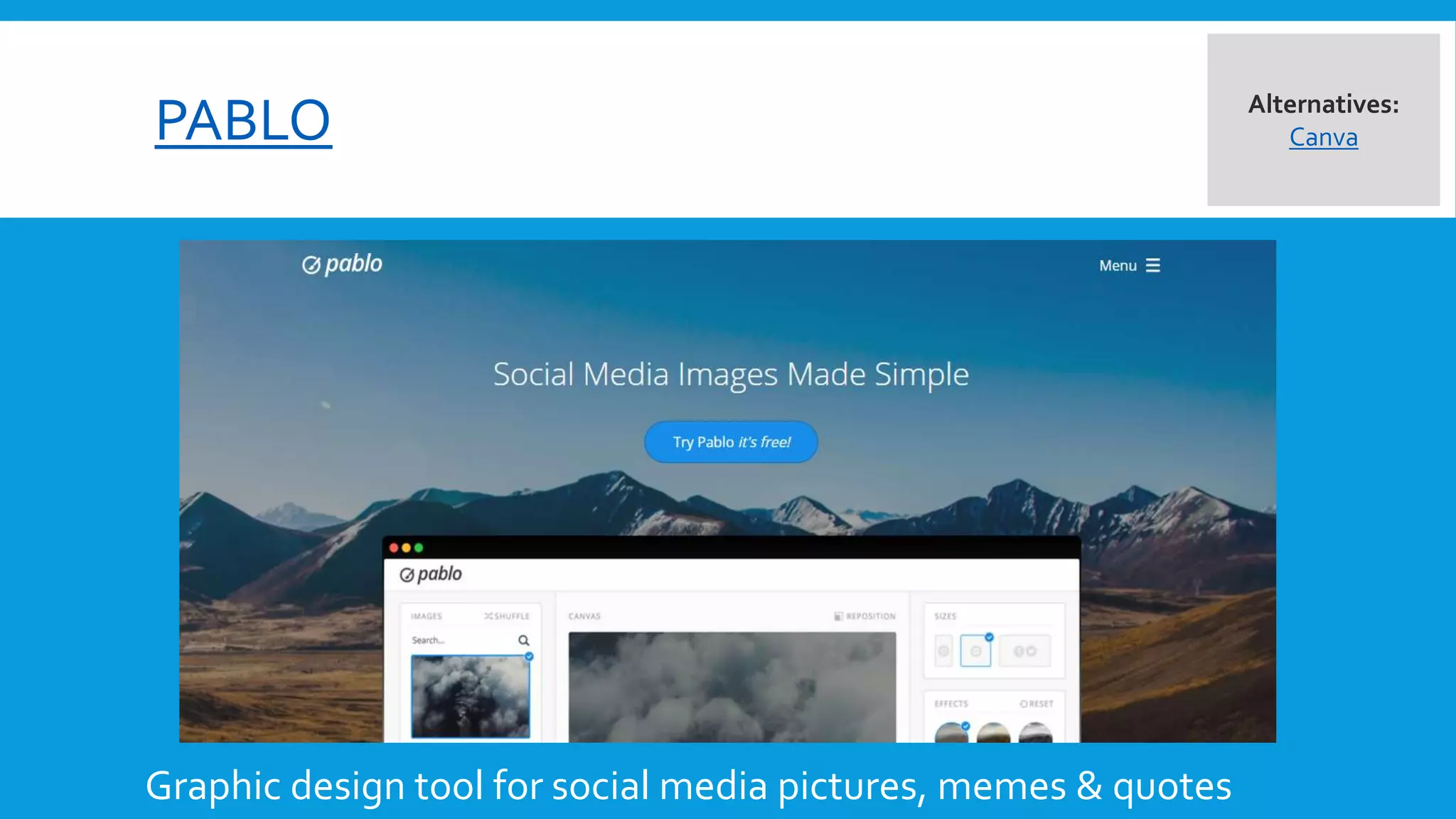This screenshot has width=1456, height=819.
Task: Click the EFFECTS panel label
Action: [x=951, y=704]
